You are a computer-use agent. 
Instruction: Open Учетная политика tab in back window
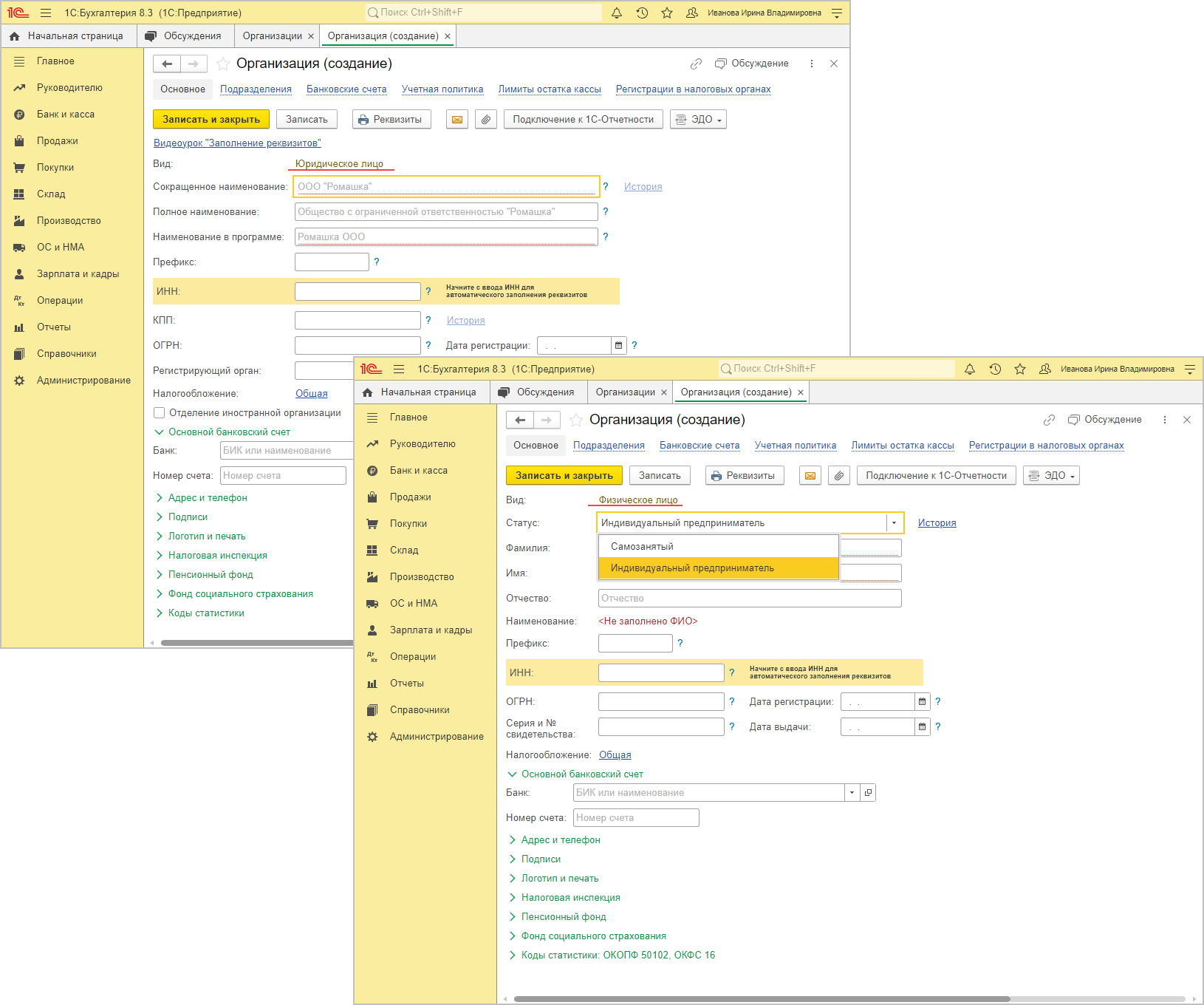[442, 89]
